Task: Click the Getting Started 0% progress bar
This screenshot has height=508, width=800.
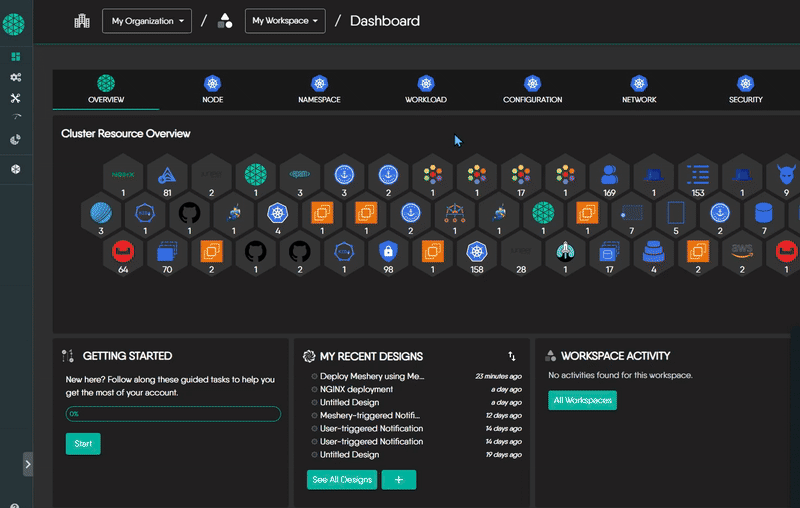Action: tap(172, 413)
